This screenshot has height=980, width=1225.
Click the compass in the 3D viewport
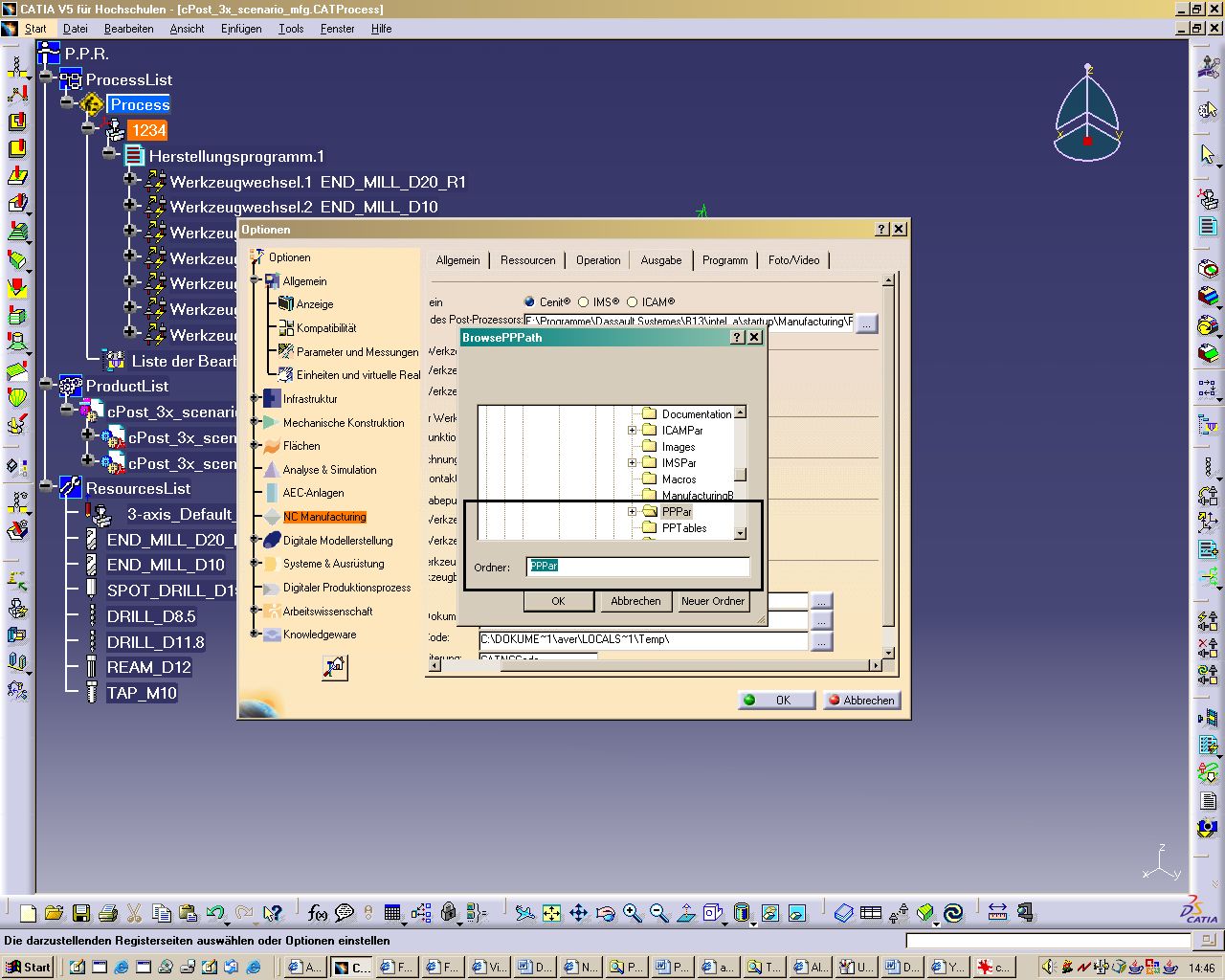(x=1088, y=113)
